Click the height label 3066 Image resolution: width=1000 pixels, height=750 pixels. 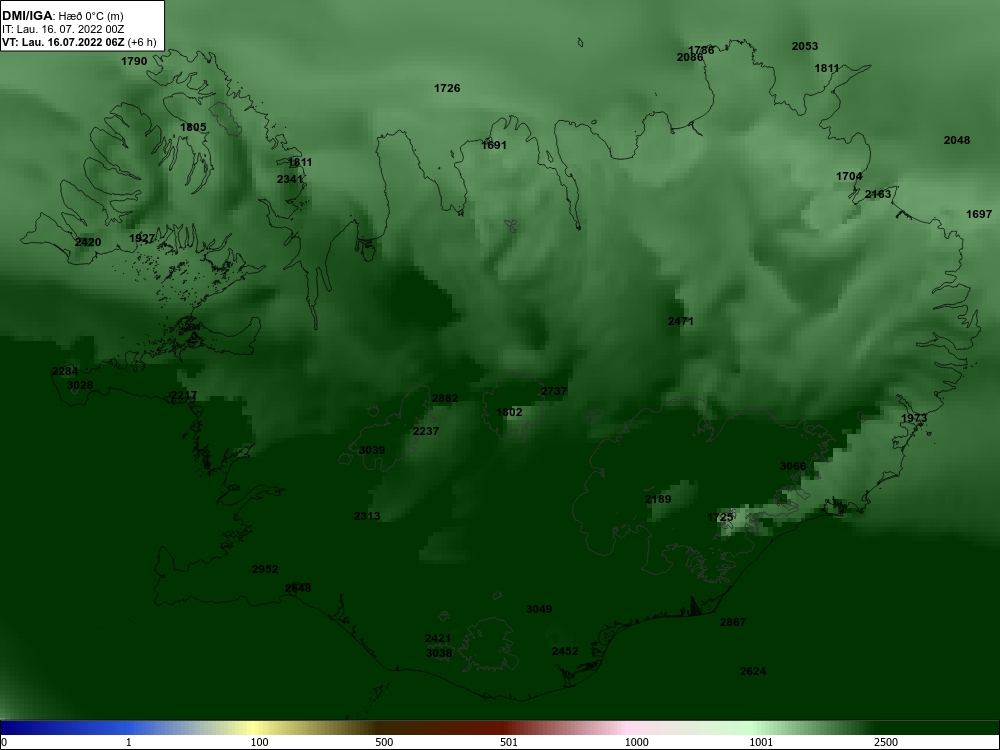coord(793,466)
